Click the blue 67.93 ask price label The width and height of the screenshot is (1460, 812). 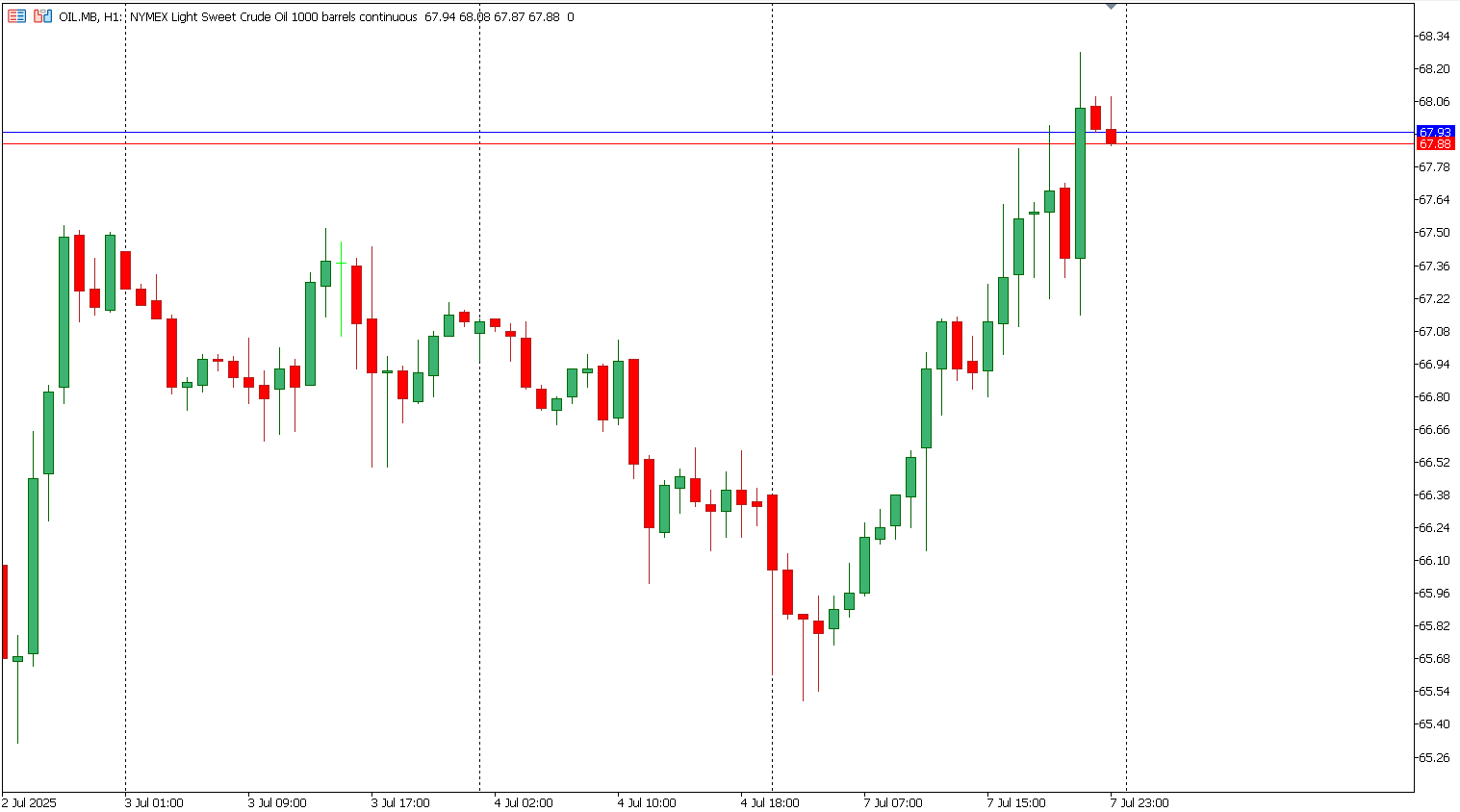[1435, 132]
